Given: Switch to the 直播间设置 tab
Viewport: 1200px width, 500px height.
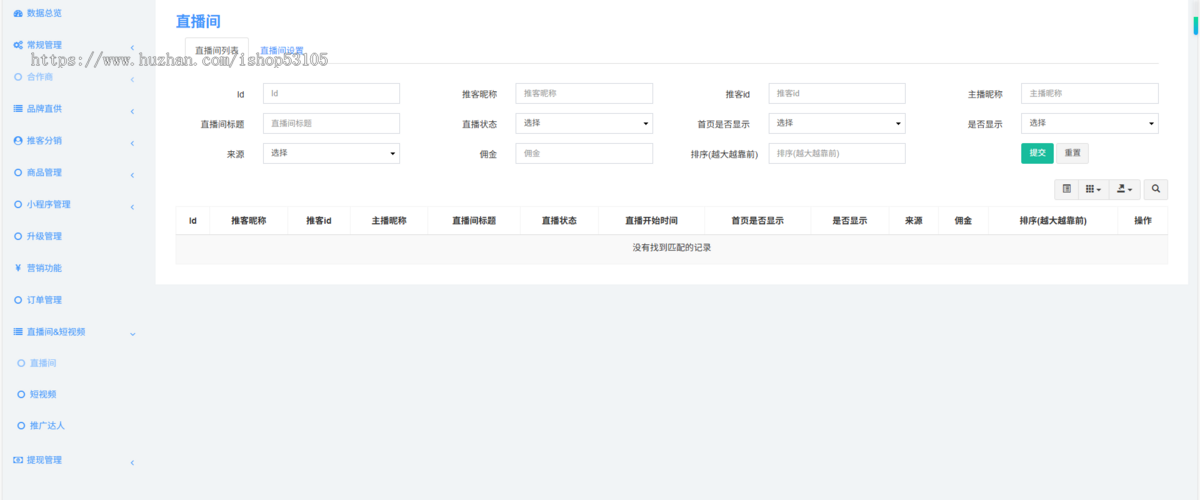Looking at the screenshot, I should click(x=282, y=50).
